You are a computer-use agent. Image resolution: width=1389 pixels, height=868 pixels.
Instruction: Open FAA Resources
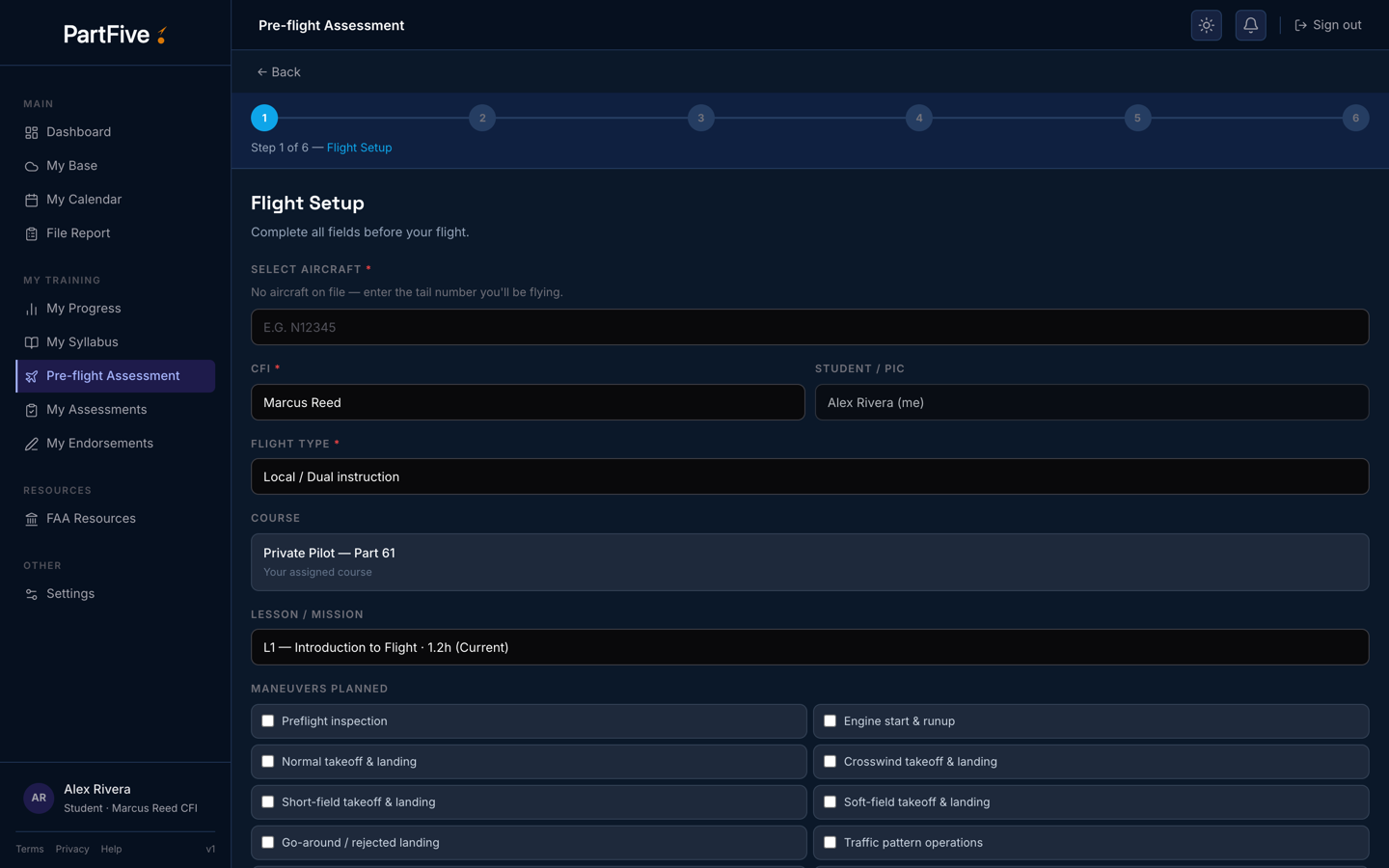pyautogui.click(x=115, y=519)
